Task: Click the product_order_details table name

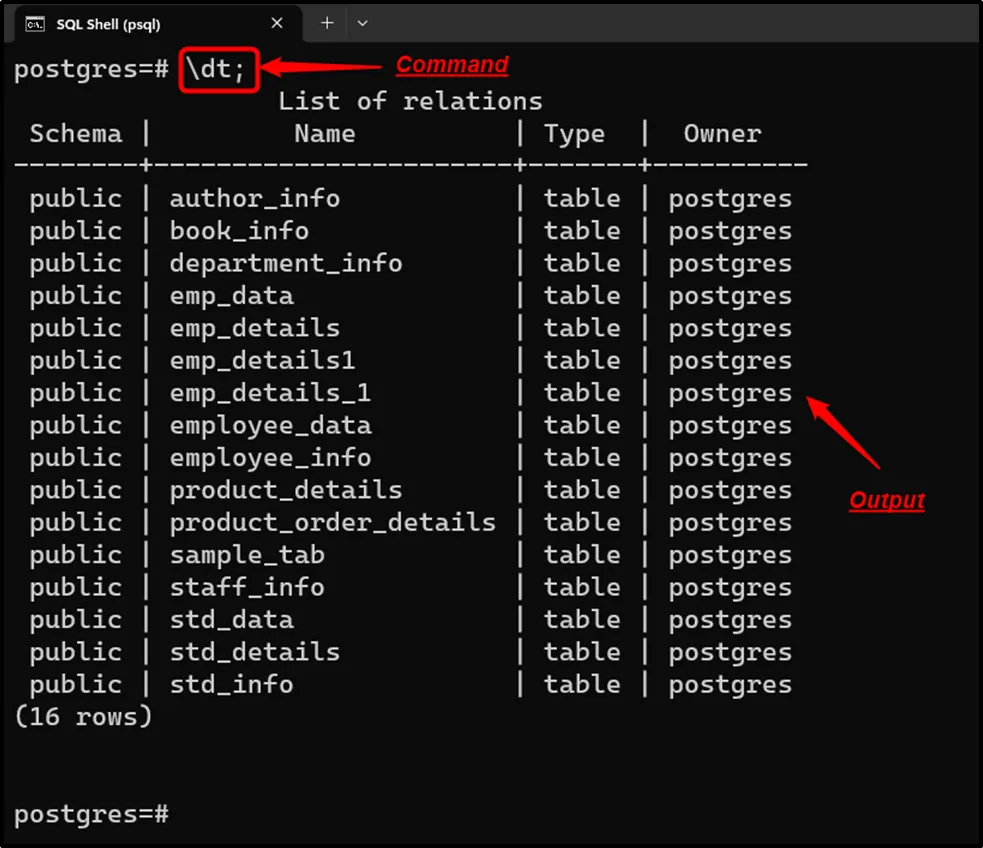Action: point(332,522)
